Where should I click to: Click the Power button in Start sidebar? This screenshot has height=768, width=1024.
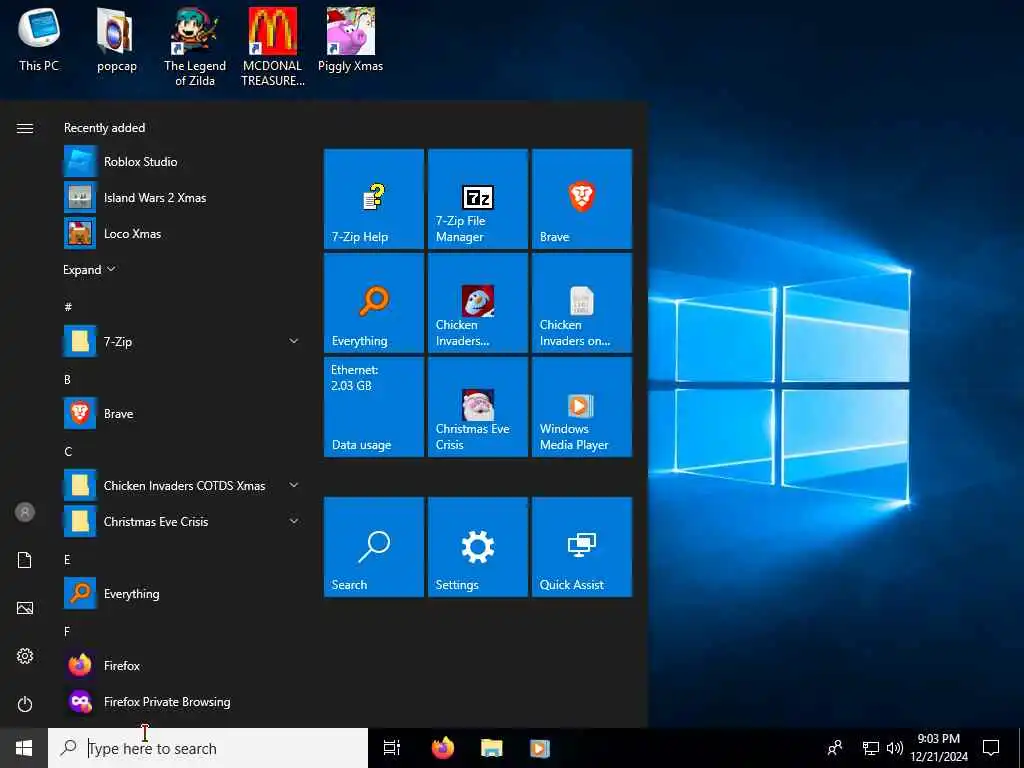25,704
